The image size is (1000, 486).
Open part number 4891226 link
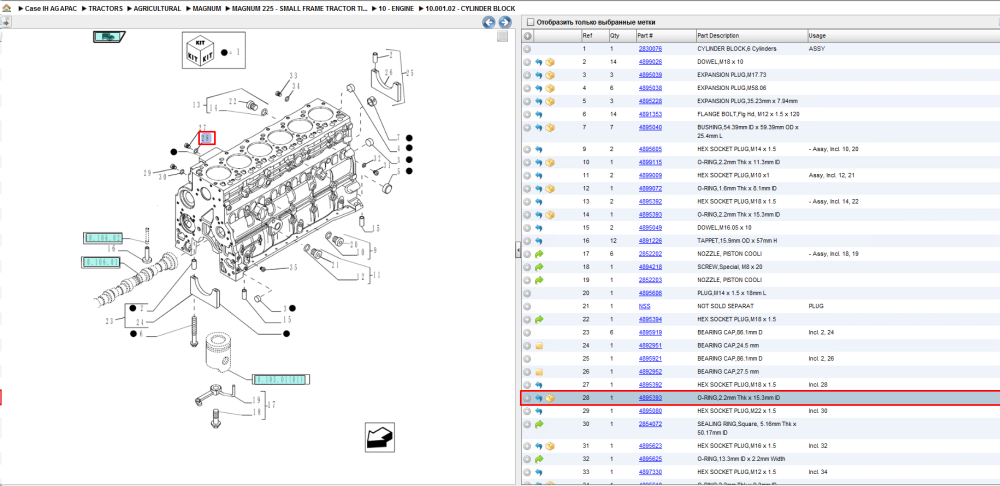650,241
